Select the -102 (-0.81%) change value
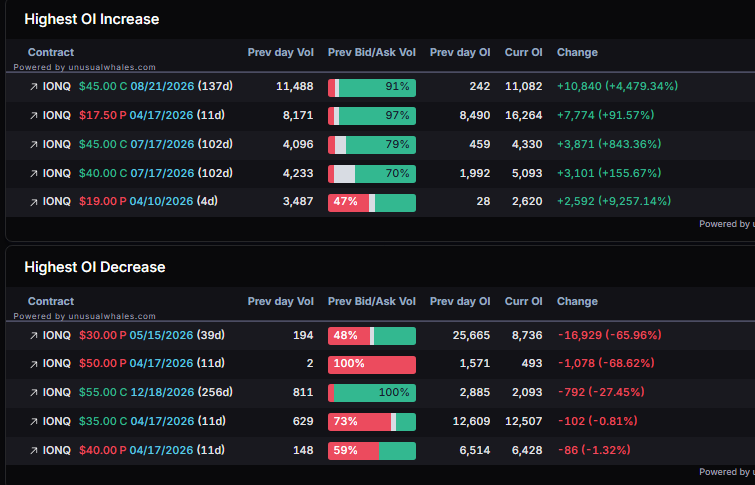The width and height of the screenshot is (755, 485). click(597, 421)
